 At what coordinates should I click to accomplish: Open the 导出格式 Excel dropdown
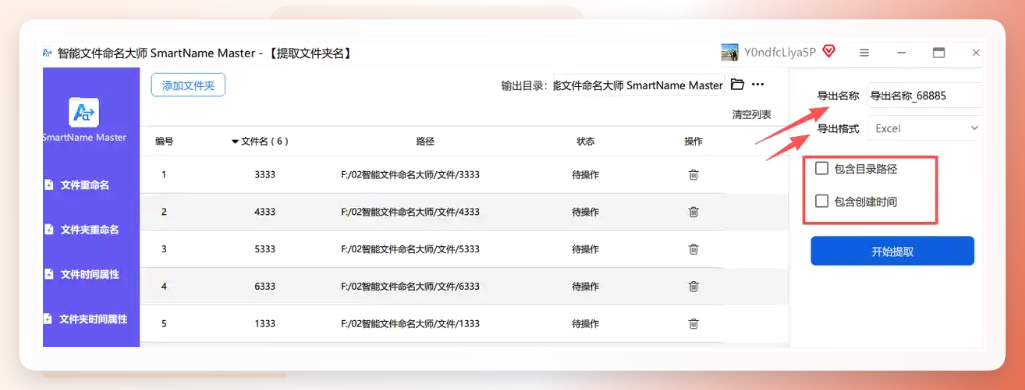[x=924, y=128]
